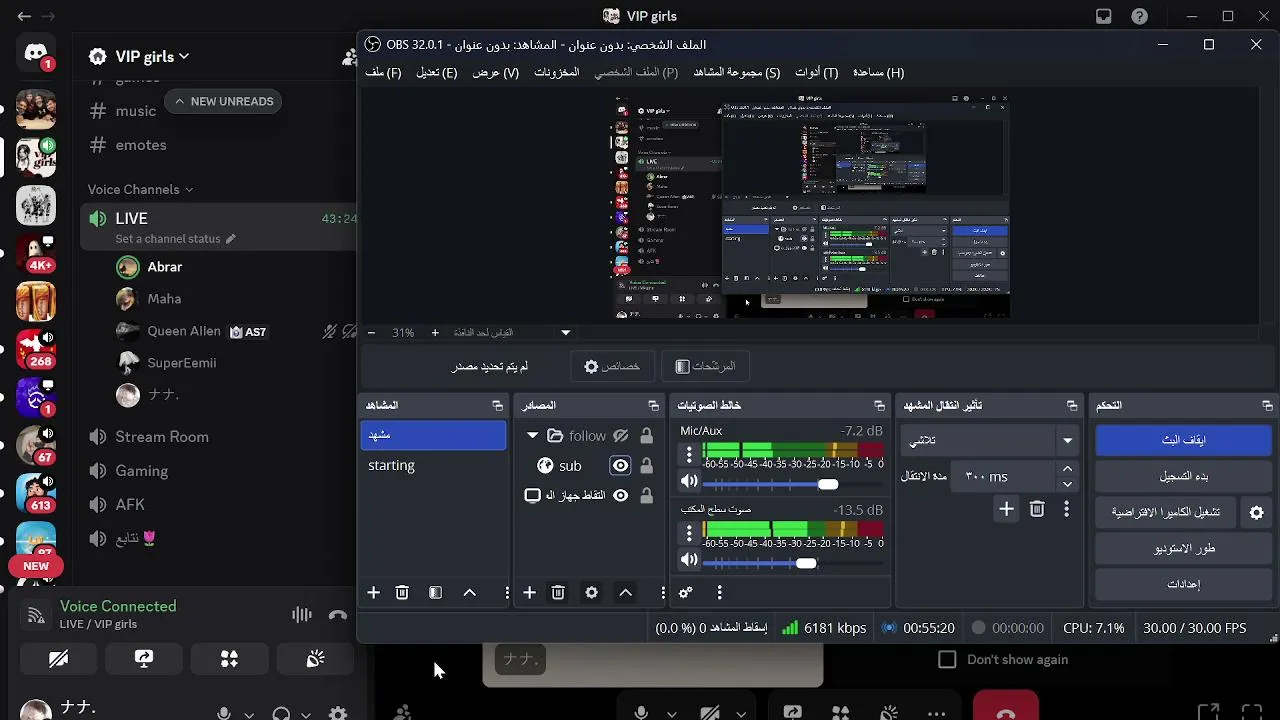Screen dimensions: 1280x720
Task: Open the OBS View (V) menu
Action: (x=496, y=73)
